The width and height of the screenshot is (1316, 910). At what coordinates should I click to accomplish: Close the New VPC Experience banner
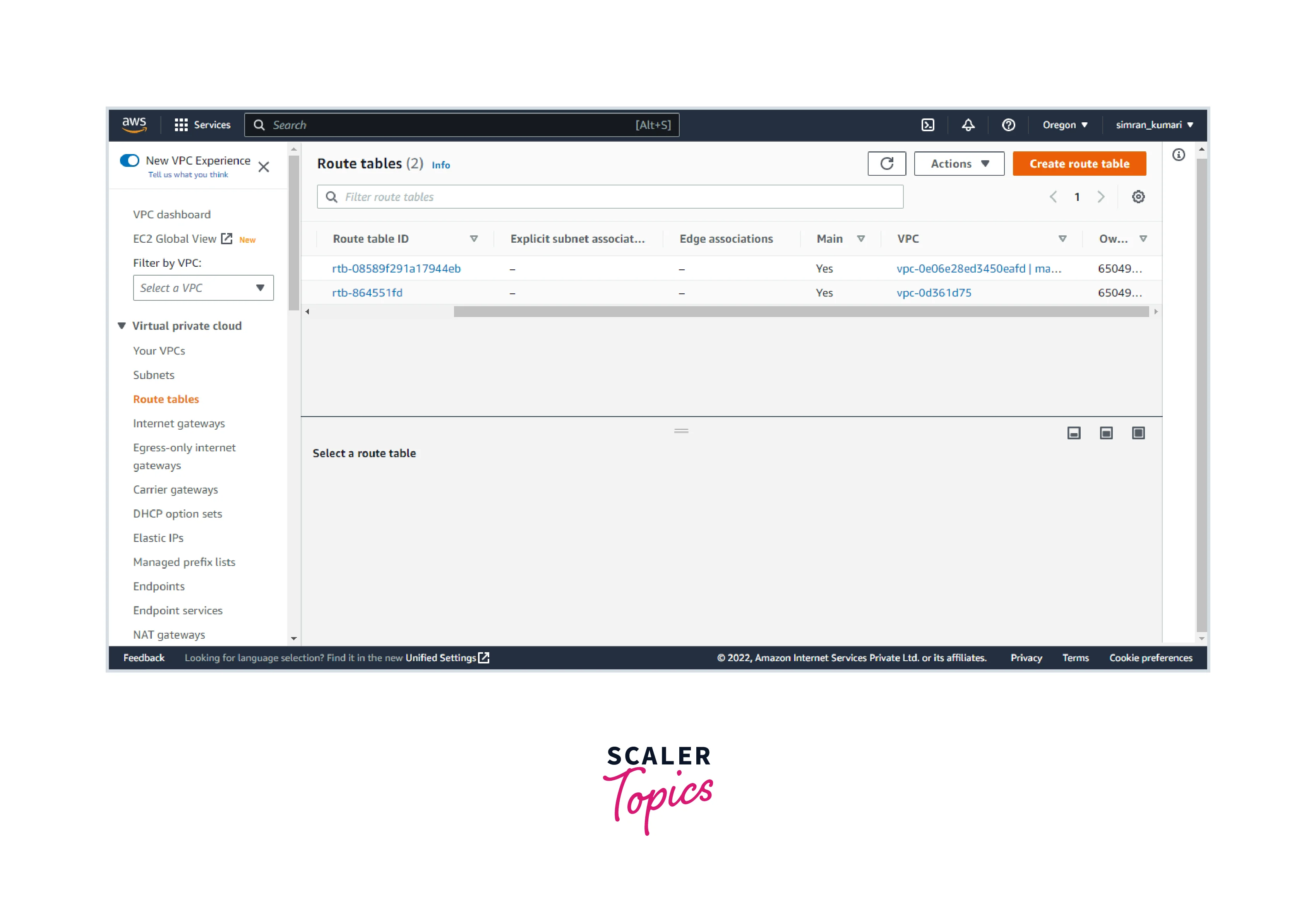[264, 167]
